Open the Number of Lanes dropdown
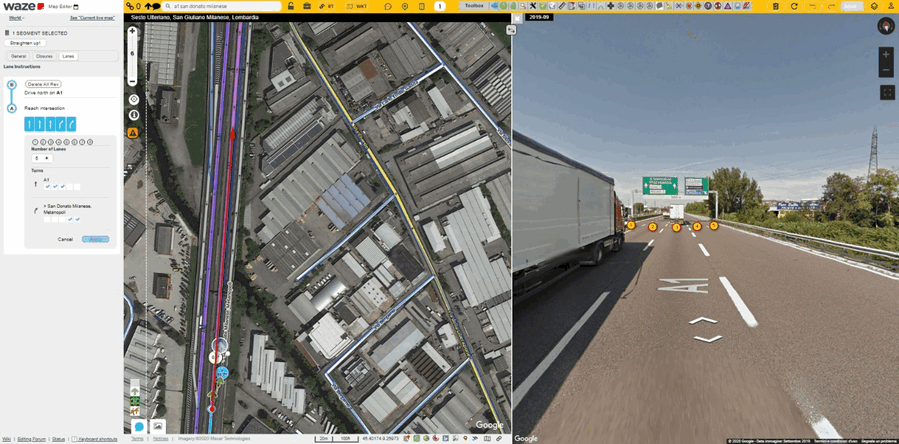This screenshot has height=444, width=899. (41, 158)
